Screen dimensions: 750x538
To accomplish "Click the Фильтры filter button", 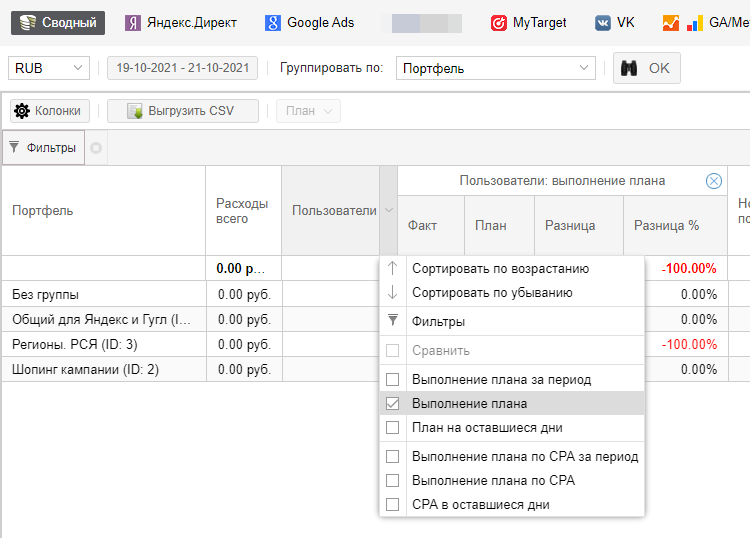I will click(x=44, y=148).
